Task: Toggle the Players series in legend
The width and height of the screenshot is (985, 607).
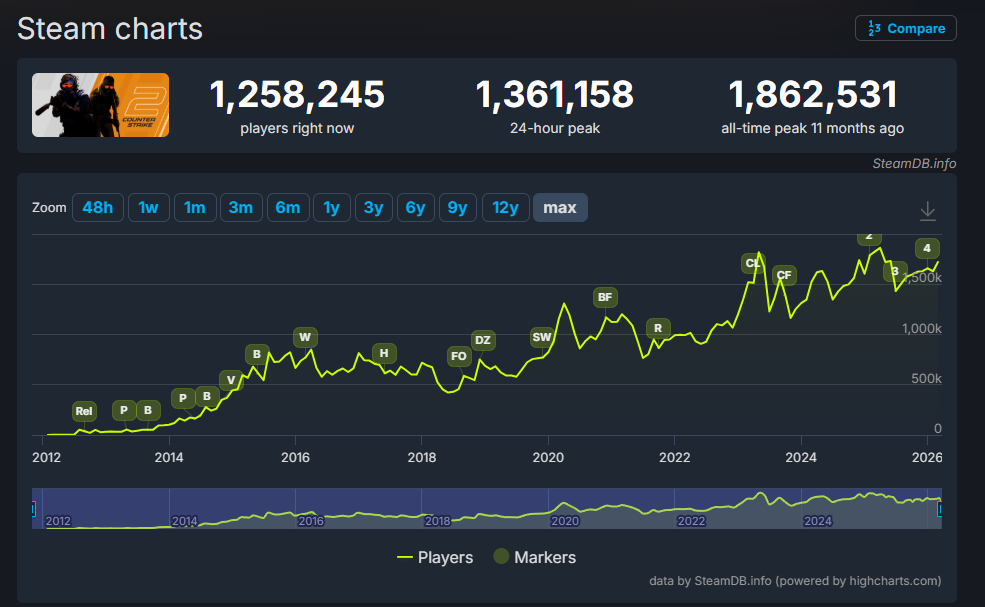Action: [x=435, y=557]
